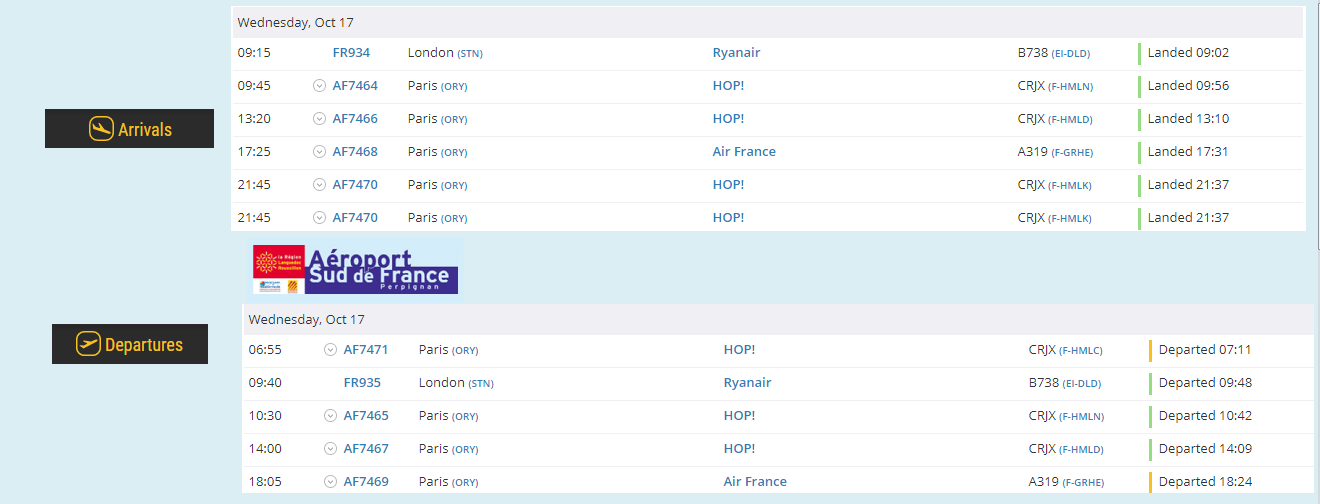Viewport: 1320px width, 504px height.
Task: Select 'London' in the FR934 row
Action: 431,53
